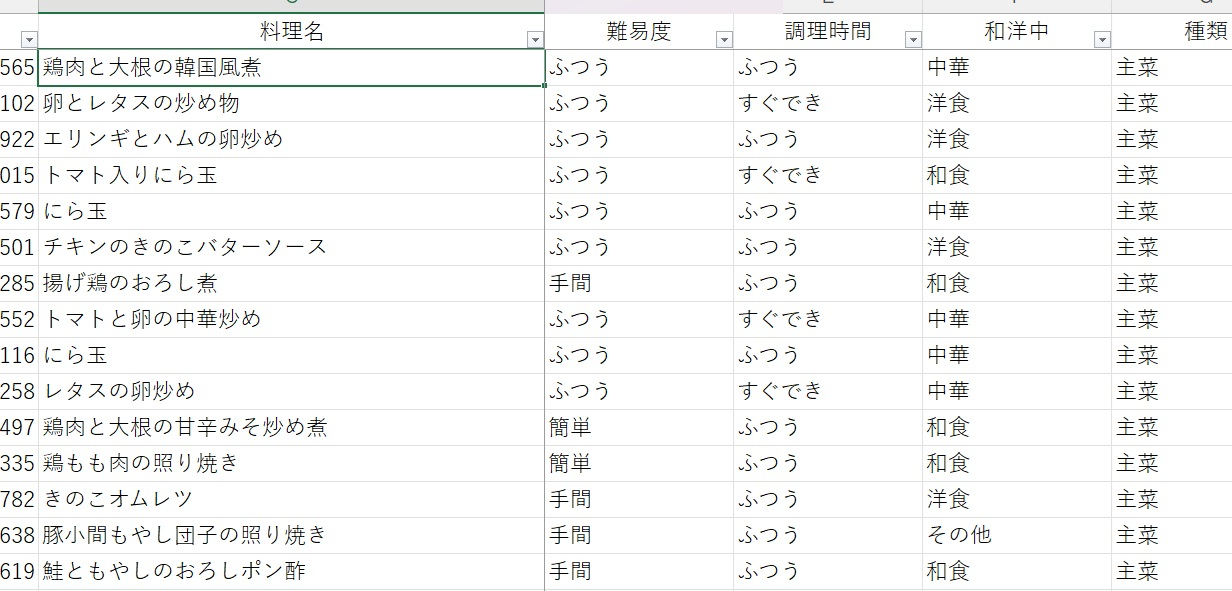Viewport: 1232px width, 591px height.
Task: Select cell 鶏もも肉の照り焼き
Action: click(x=291, y=464)
